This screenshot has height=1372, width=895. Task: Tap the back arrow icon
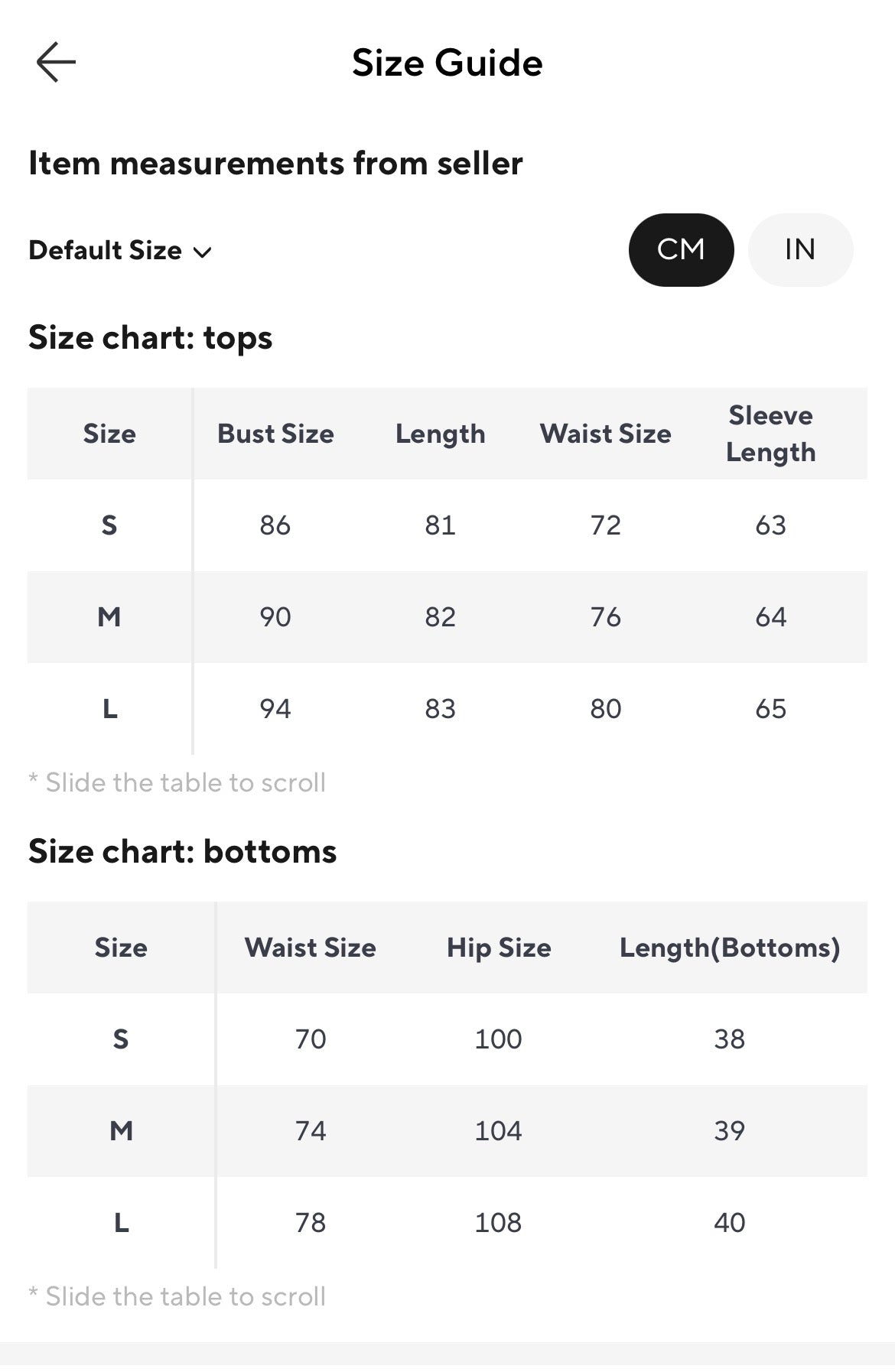pos(56,62)
